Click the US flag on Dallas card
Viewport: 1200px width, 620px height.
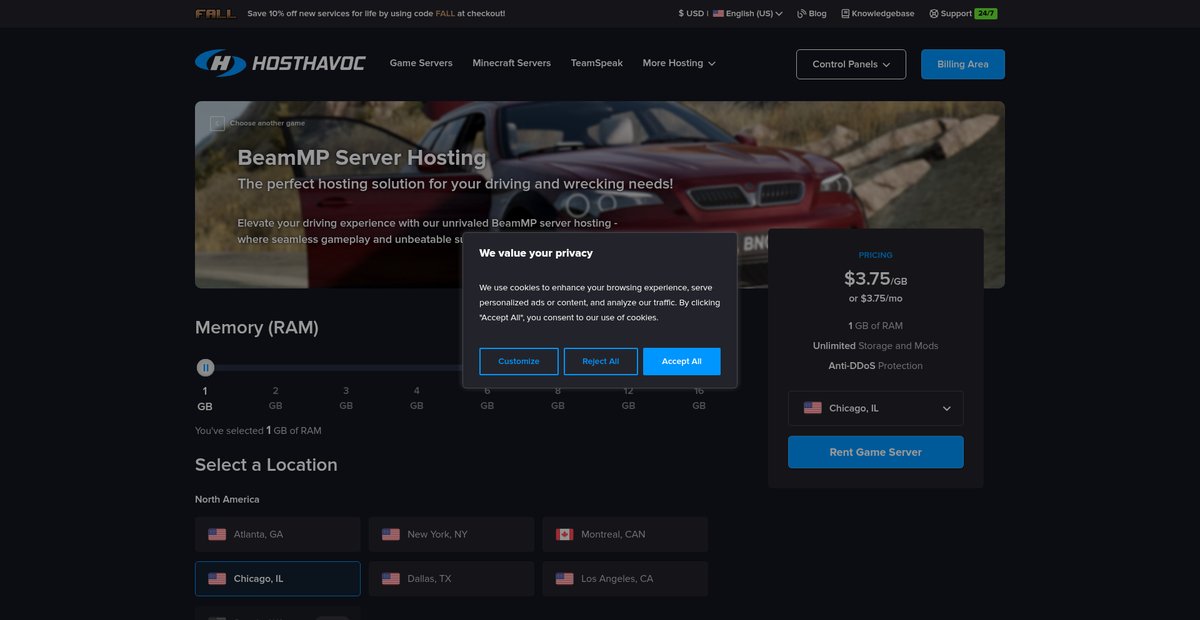tap(391, 579)
